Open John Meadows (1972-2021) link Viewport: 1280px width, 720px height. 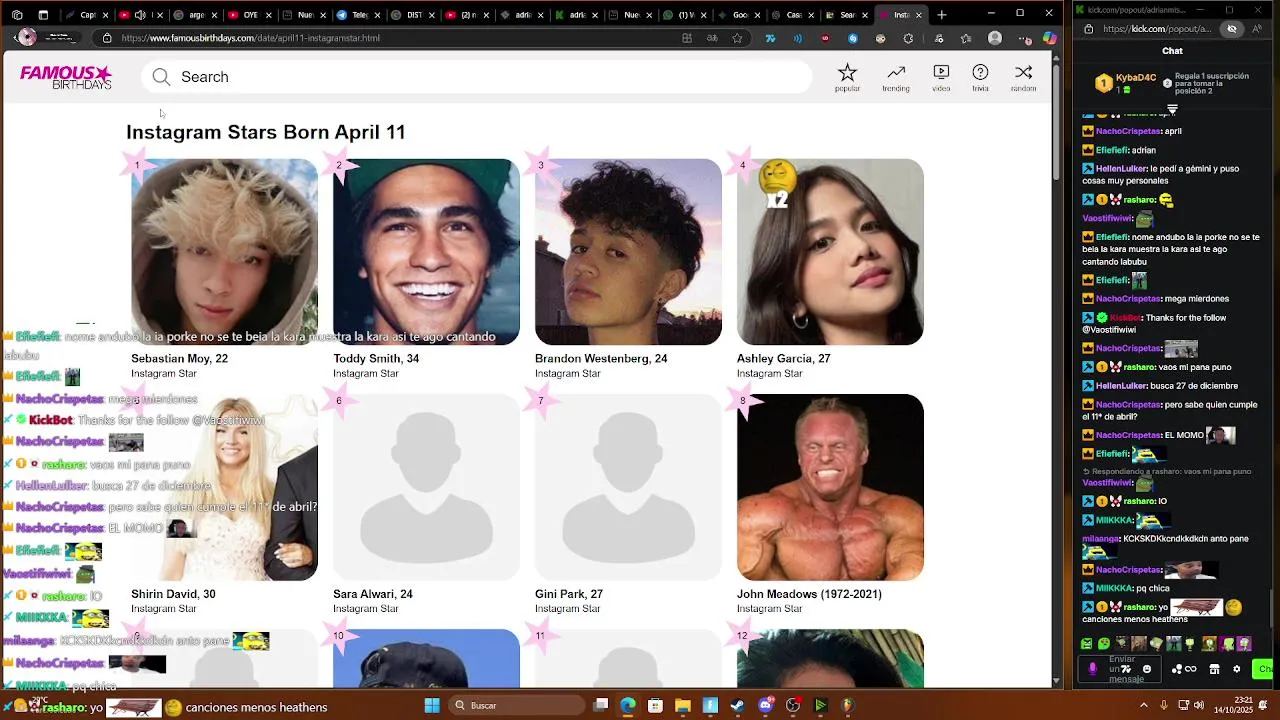[x=809, y=594]
